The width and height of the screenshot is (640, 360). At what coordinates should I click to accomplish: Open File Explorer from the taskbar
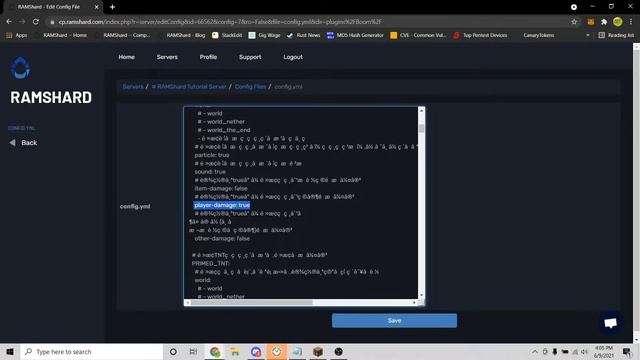(235, 351)
